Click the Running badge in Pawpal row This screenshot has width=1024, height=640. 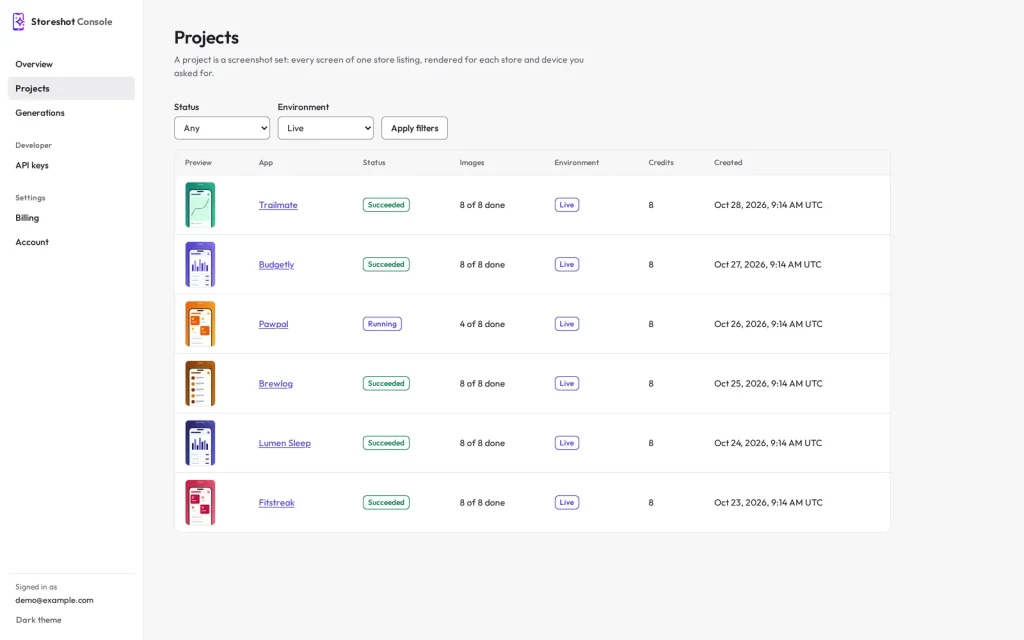point(382,324)
